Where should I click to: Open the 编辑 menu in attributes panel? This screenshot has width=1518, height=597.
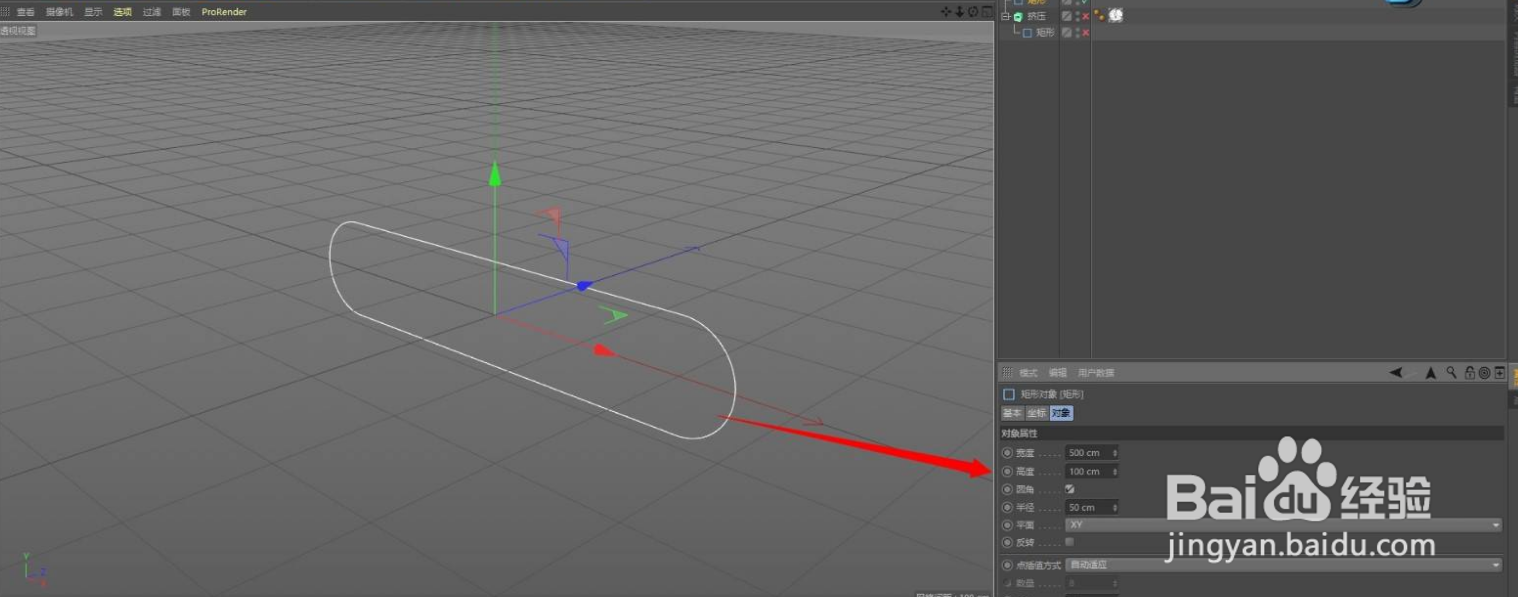1058,373
